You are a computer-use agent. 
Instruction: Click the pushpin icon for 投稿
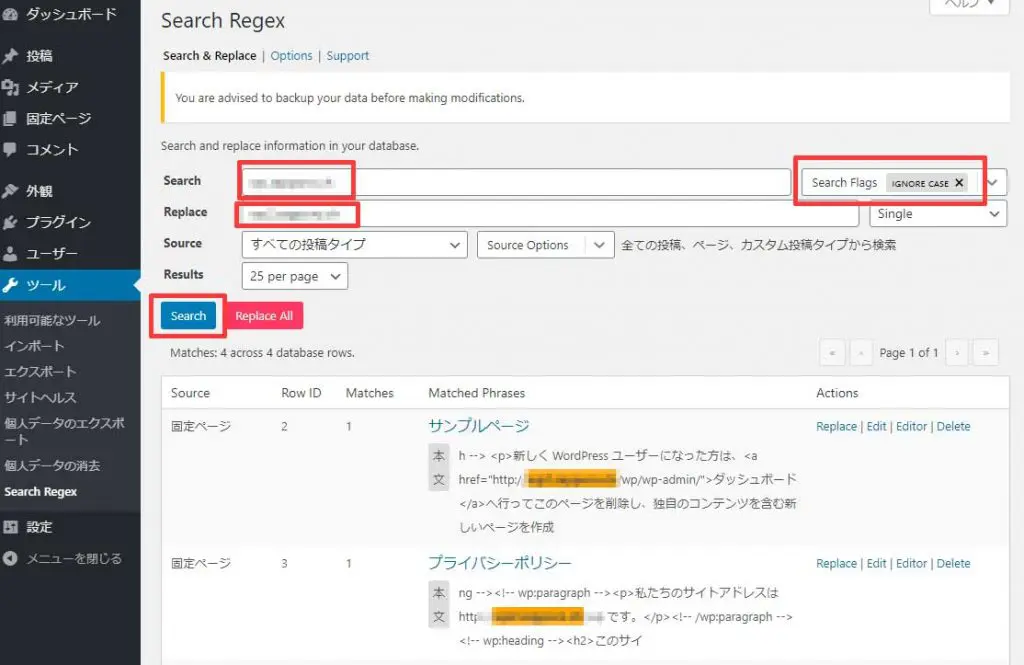pyautogui.click(x=10, y=56)
